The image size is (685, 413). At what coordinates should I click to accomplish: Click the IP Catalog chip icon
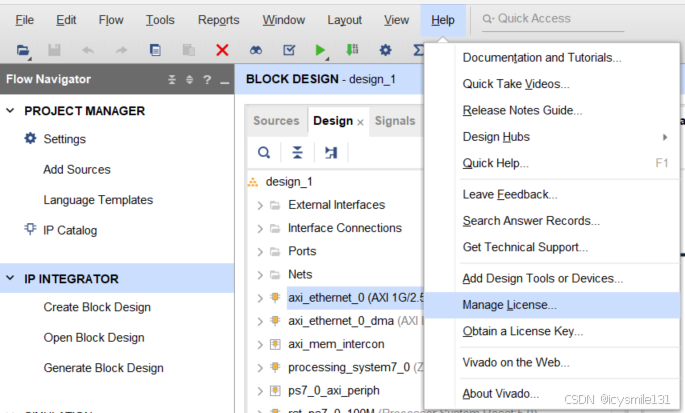30,229
